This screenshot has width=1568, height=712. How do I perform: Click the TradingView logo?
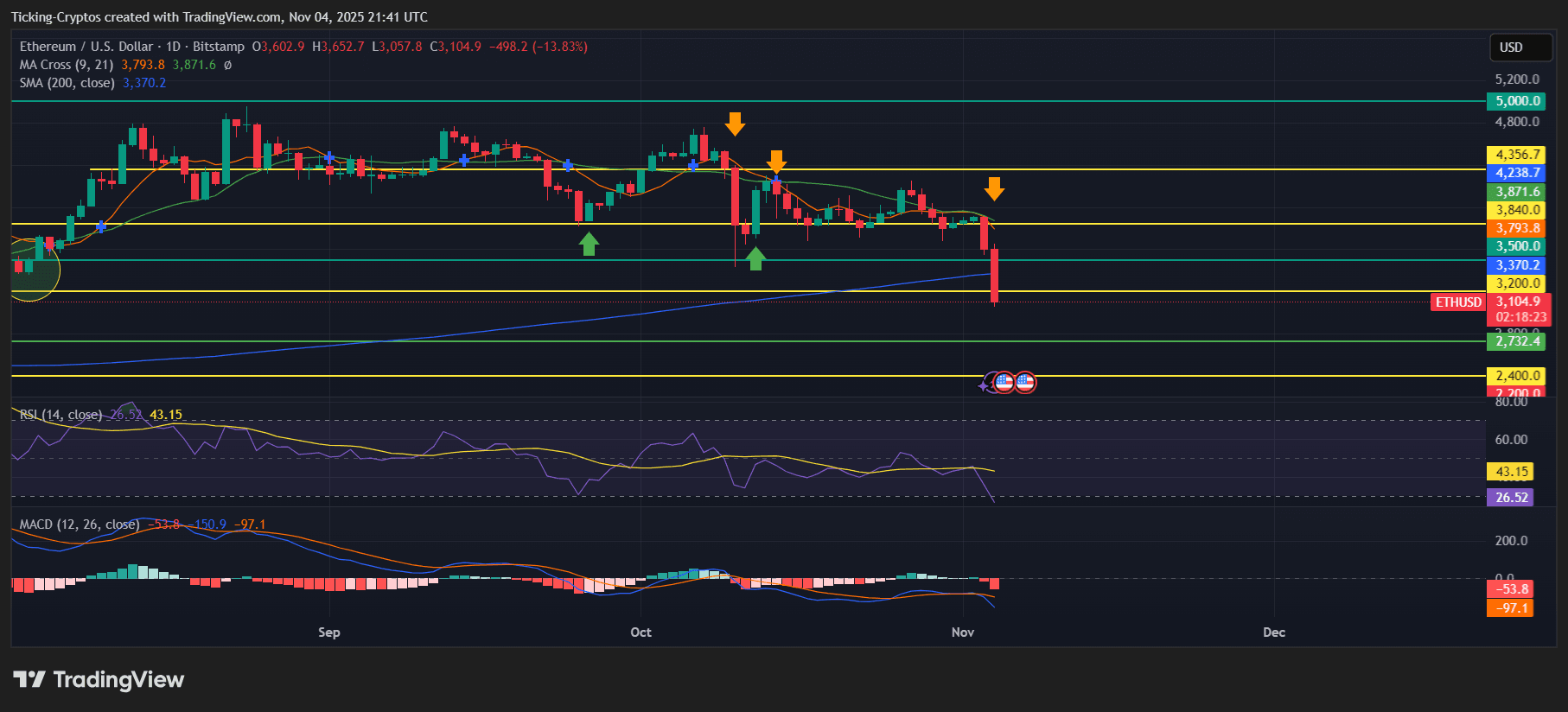[x=99, y=680]
